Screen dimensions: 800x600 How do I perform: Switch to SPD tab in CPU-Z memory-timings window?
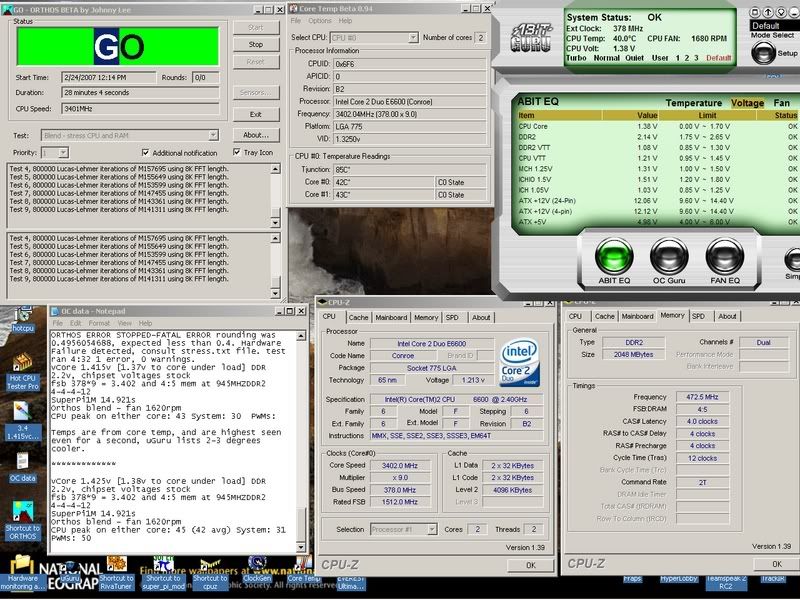tap(698, 316)
